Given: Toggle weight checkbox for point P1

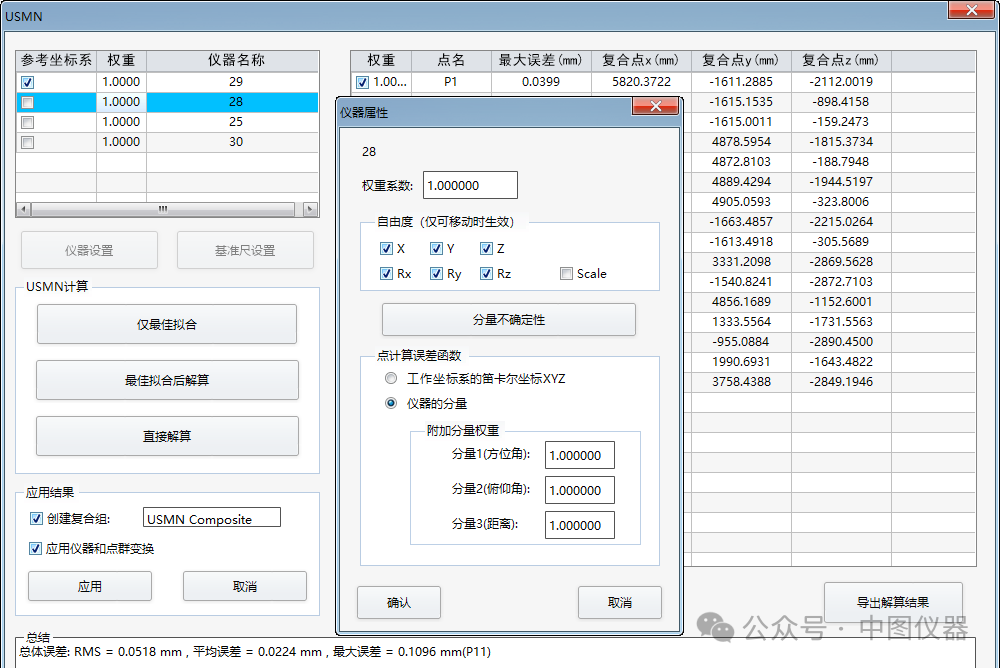Looking at the screenshot, I should 362,82.
